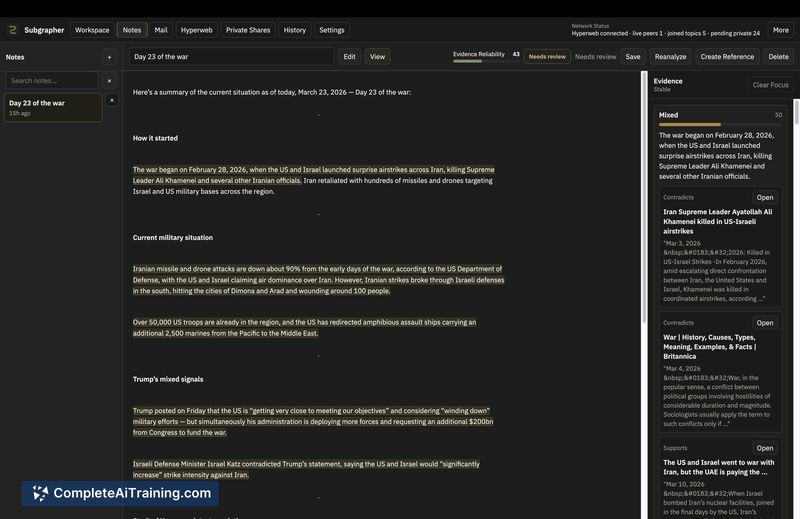This screenshot has width=800, height=519.
Task: Select Day 23 of the war note
Action: (53, 107)
